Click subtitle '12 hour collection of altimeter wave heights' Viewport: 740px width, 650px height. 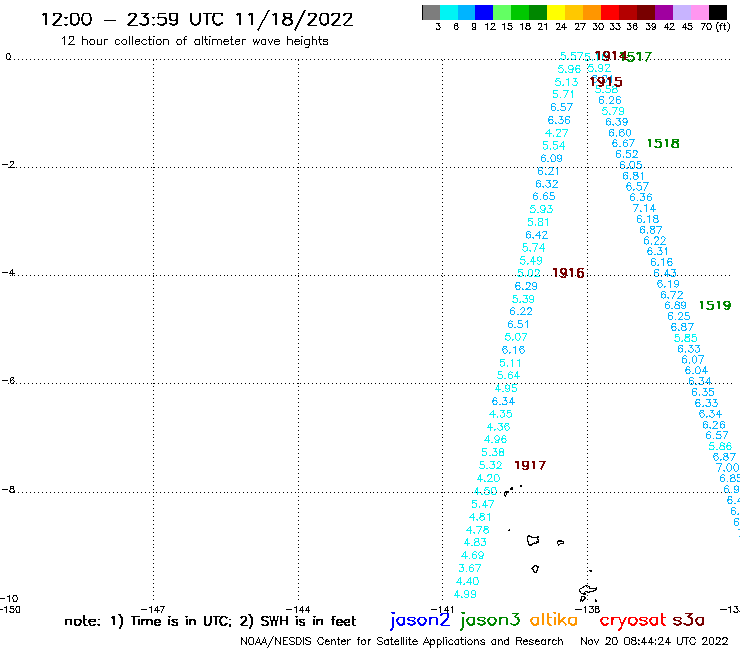click(194, 41)
